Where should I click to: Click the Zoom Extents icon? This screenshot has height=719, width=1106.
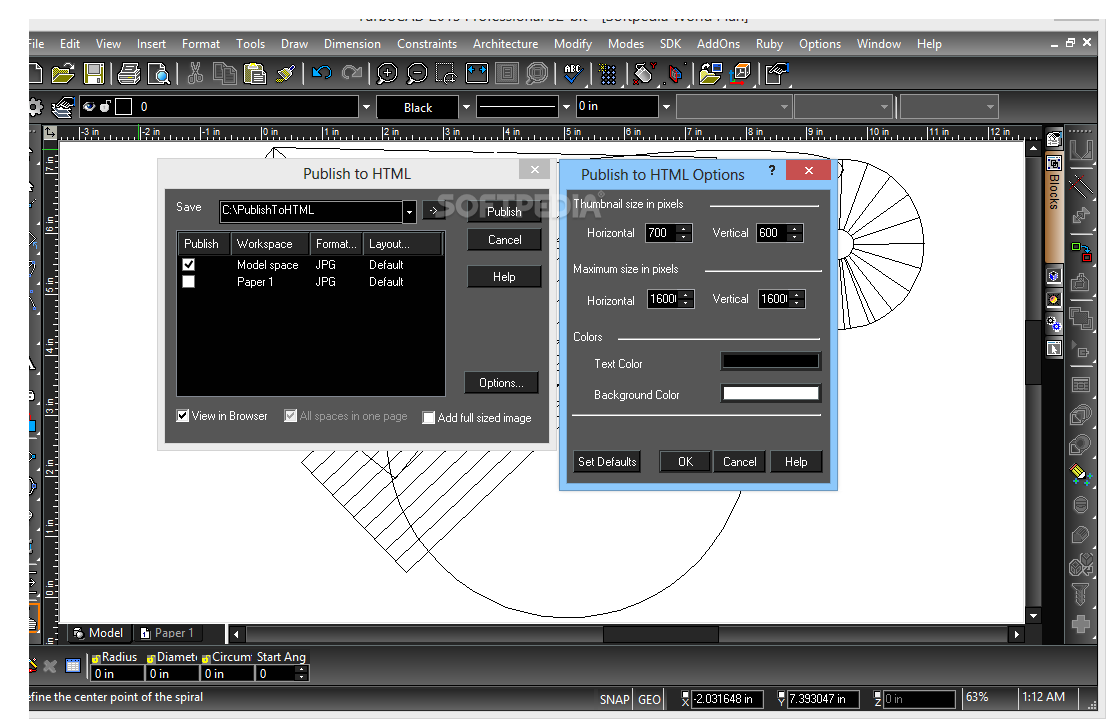(477, 73)
